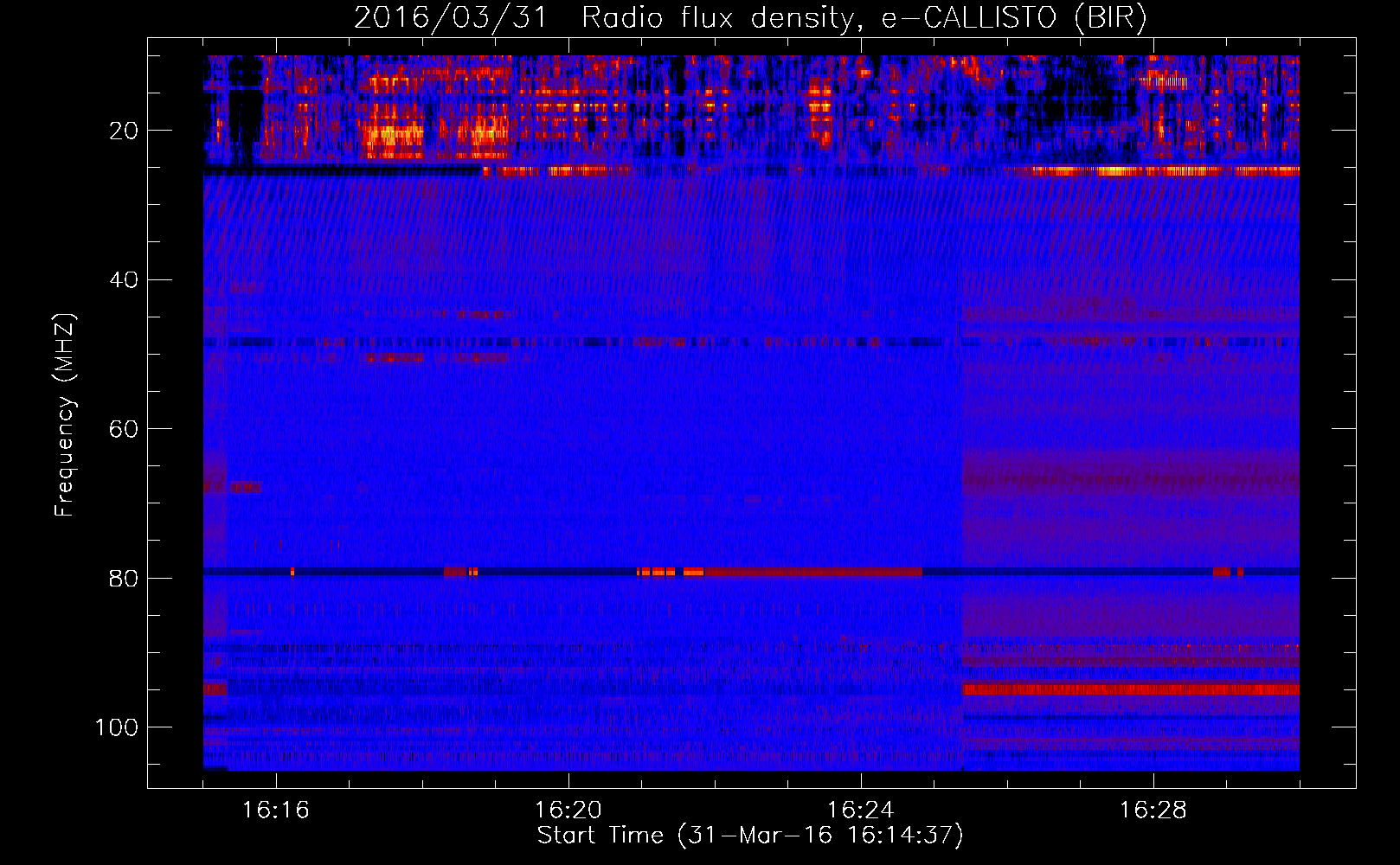Click the 100 frequency tick label
Image resolution: width=1400 pixels, height=865 pixels.
[117, 727]
